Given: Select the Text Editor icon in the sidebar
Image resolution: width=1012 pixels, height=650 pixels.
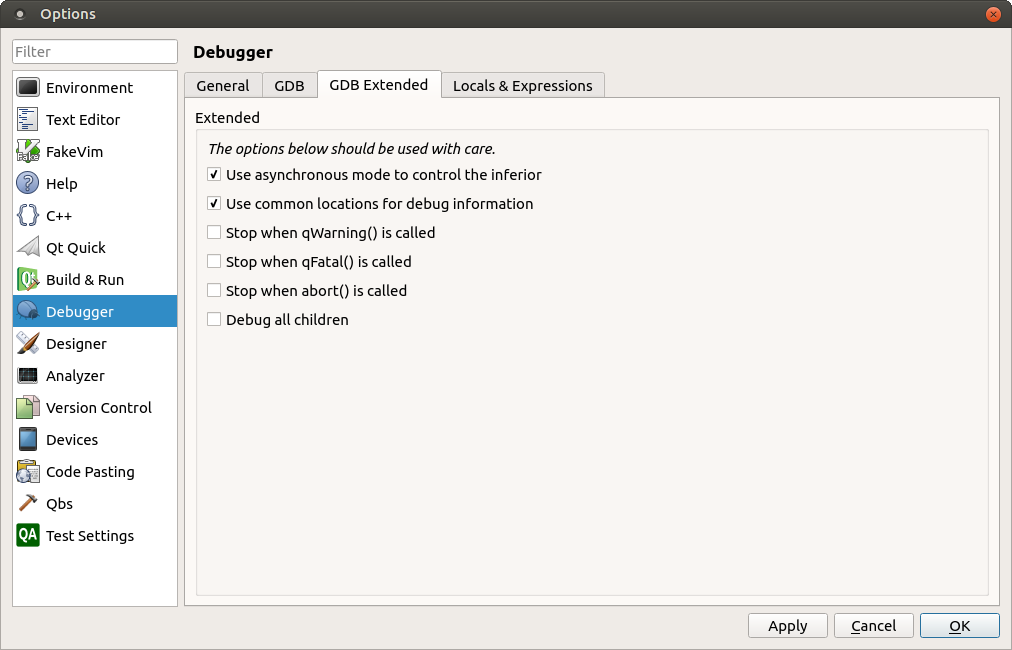Looking at the screenshot, I should 28,119.
